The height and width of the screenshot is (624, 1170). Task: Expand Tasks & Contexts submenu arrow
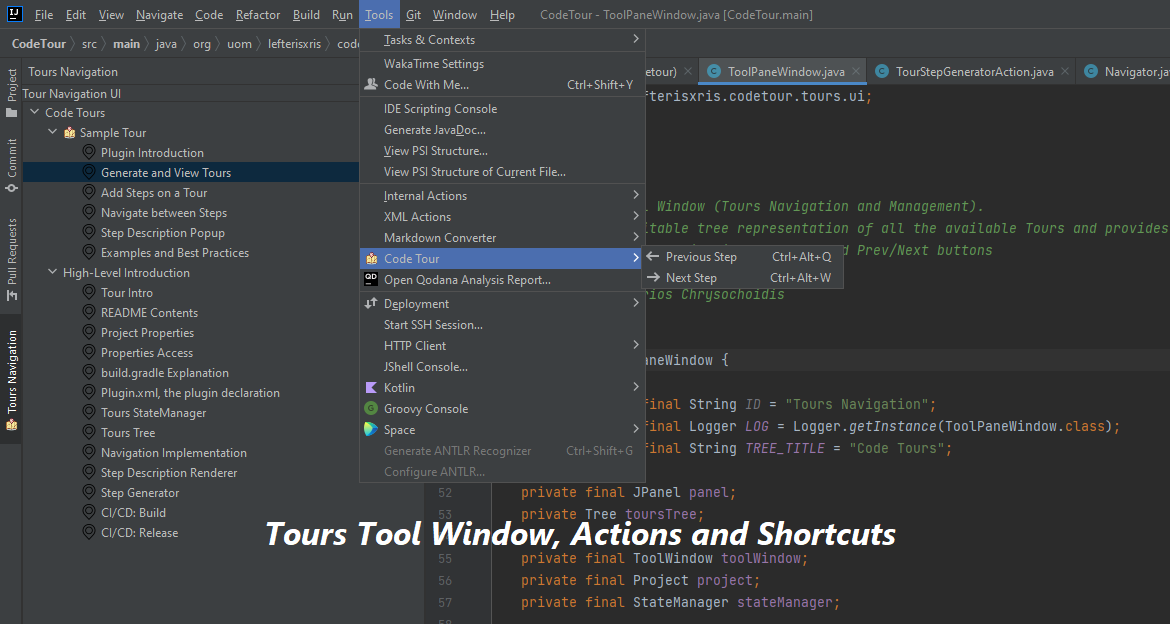pos(636,39)
